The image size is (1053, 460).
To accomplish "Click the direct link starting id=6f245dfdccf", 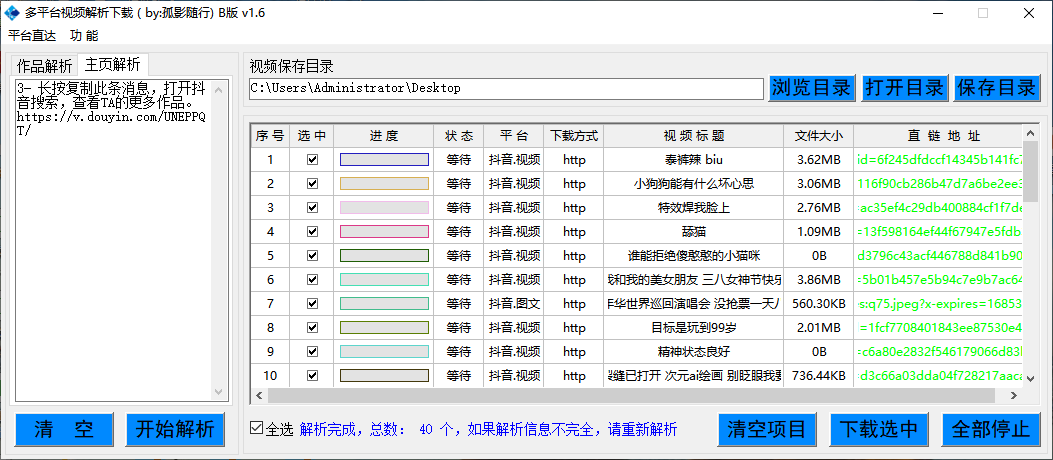I will click(938, 160).
